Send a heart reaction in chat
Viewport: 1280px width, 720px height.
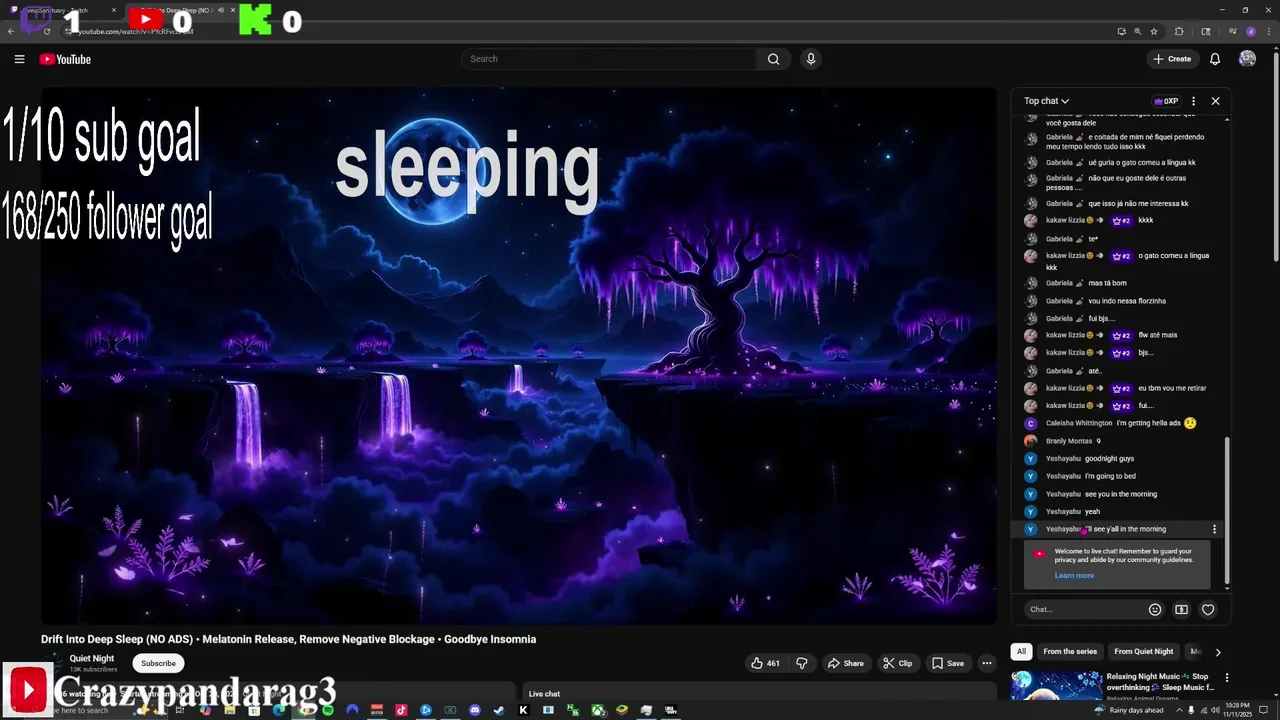pos(1208,609)
